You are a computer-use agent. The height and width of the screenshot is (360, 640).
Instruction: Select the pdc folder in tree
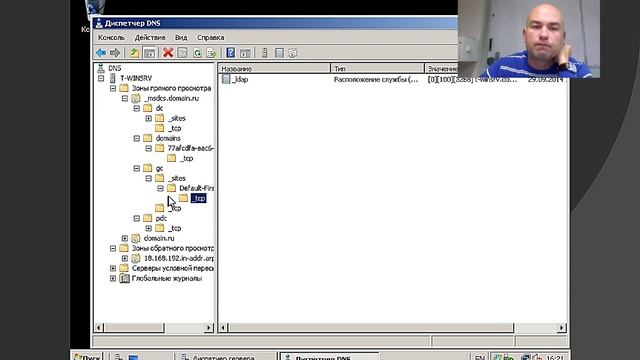pyautogui.click(x=161, y=218)
